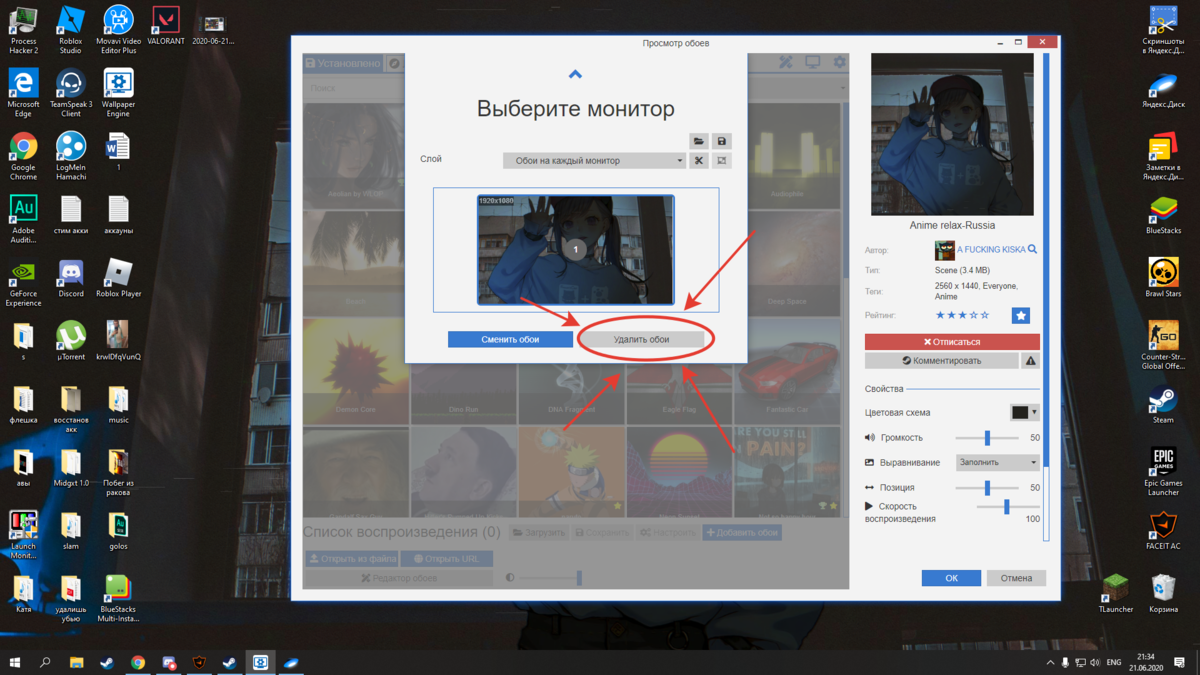Click the author link 'A FUCKING KISKA'
The height and width of the screenshot is (675, 1200).
991,250
